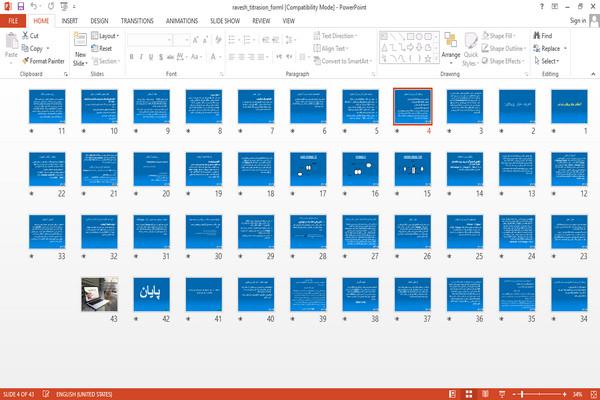
Task: Click Fit slide to window icon
Action: click(x=593, y=394)
